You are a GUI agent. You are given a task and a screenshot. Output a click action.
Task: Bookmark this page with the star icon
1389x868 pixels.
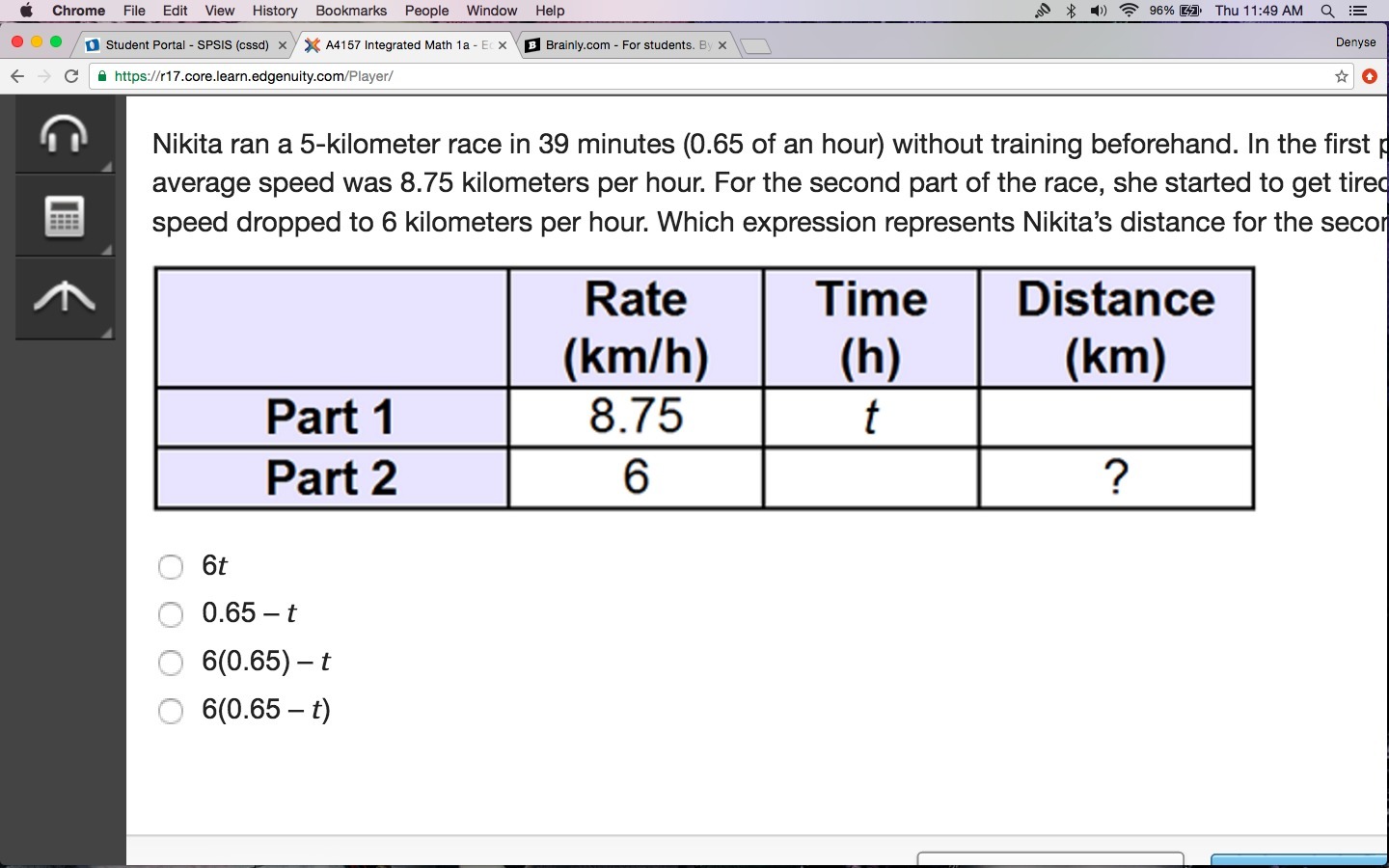[x=1341, y=76]
